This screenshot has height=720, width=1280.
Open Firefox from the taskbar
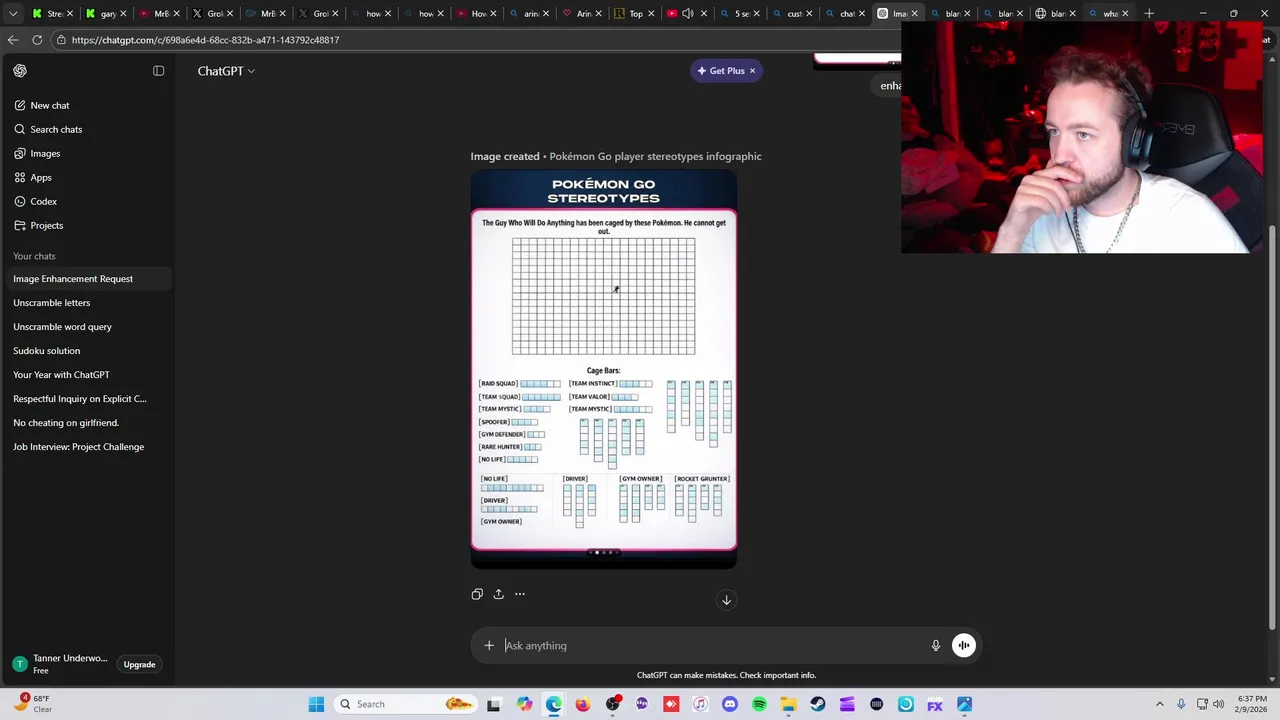(583, 704)
